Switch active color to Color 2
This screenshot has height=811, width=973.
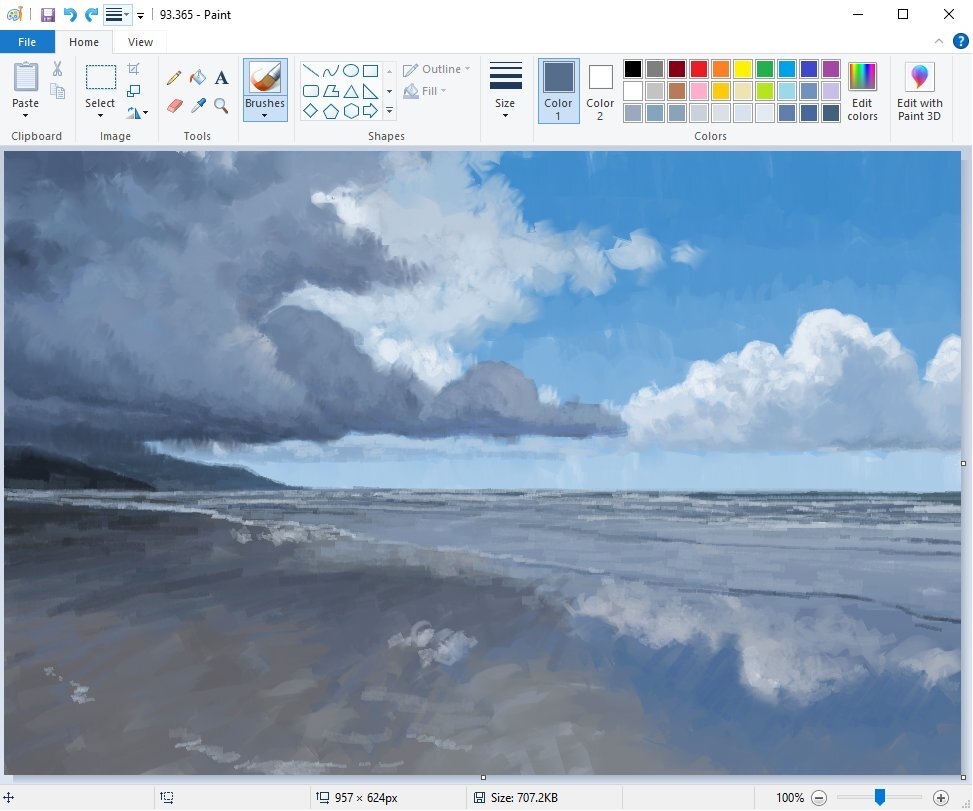600,90
